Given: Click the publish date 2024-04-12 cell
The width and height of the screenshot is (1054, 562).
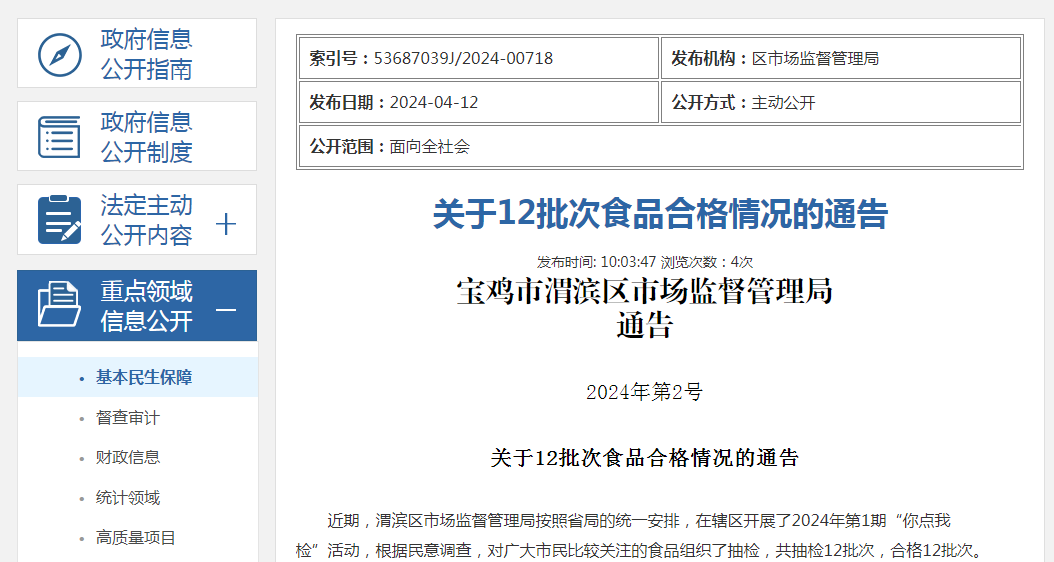Looking at the screenshot, I should [x=434, y=102].
